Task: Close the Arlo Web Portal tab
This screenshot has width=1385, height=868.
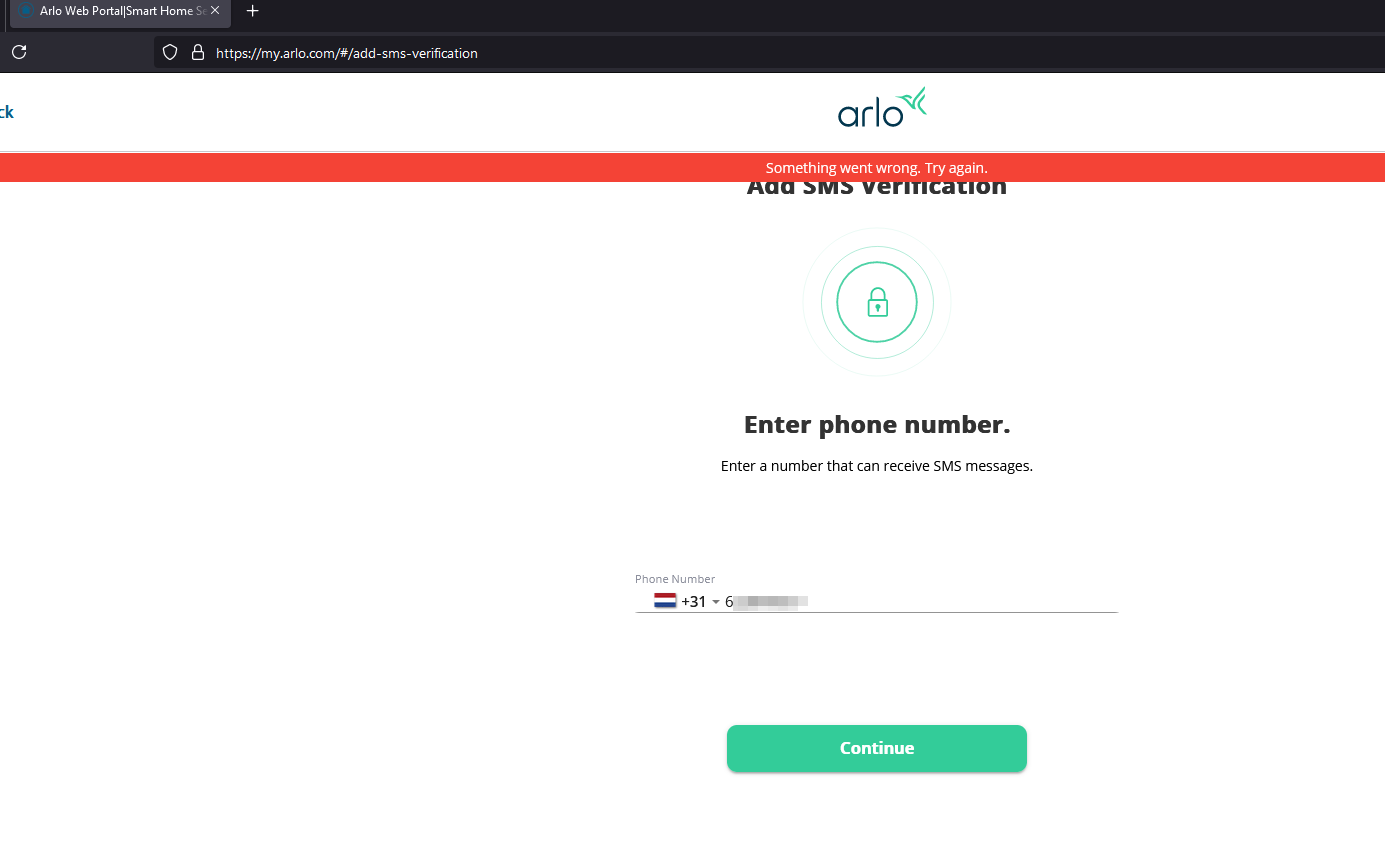Action: 215,10
